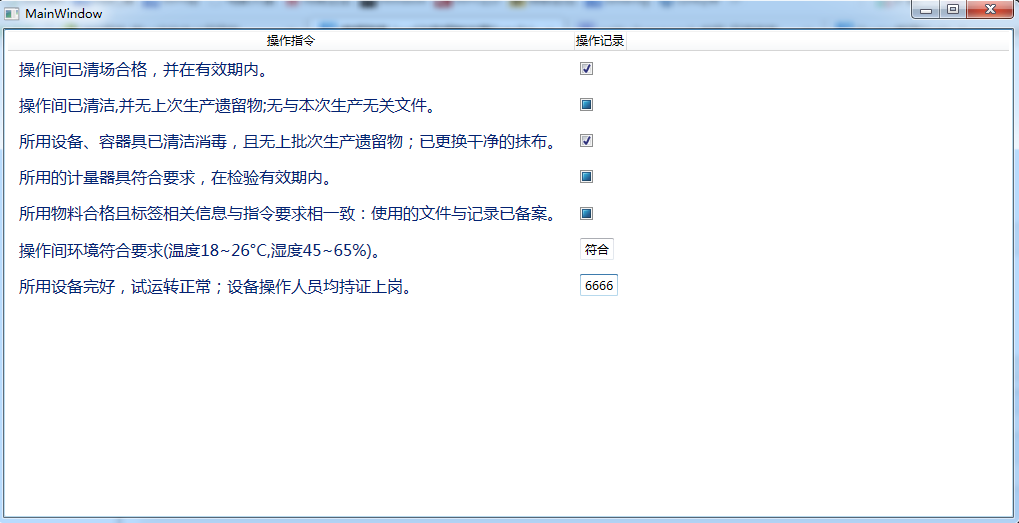Image resolution: width=1019 pixels, height=523 pixels.
Task: Uncheck the 操作间已清场合格 checkbox
Action: 586,69
